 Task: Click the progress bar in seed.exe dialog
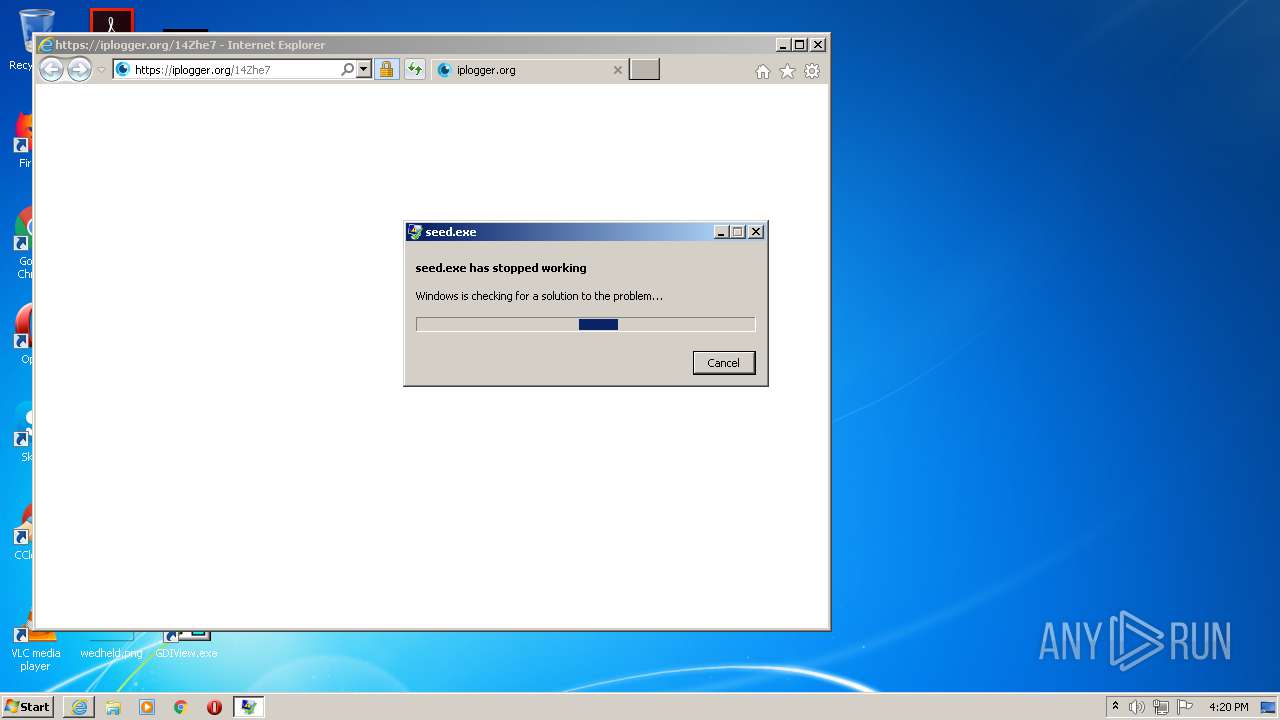(x=585, y=324)
